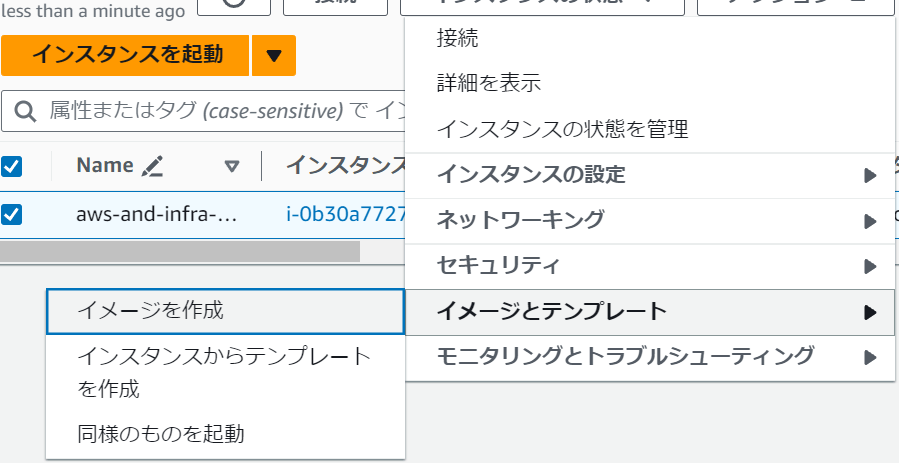Viewport: 899px width, 463px height.
Task: Expand the セキュリティ submenu
Action: tap(650, 266)
